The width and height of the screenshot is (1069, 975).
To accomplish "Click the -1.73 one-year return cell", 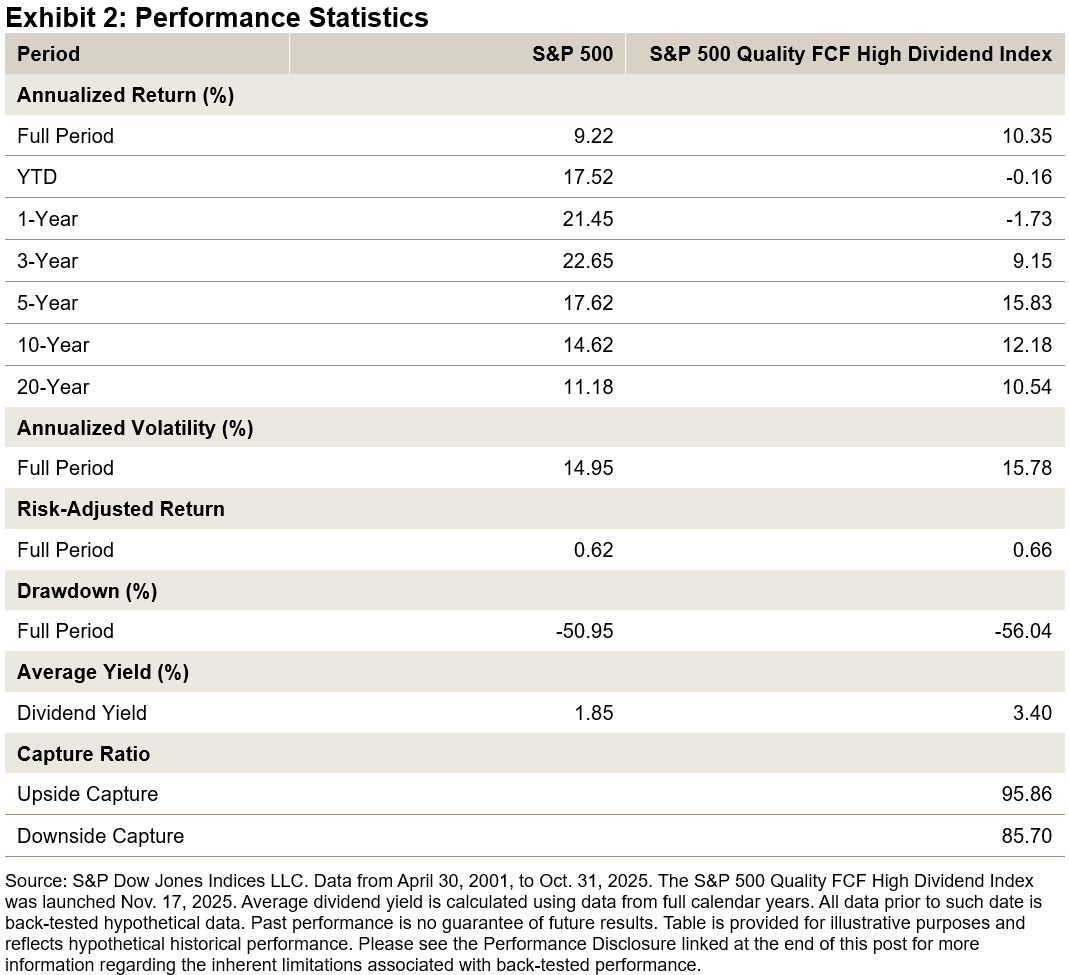I will pos(1027,219).
